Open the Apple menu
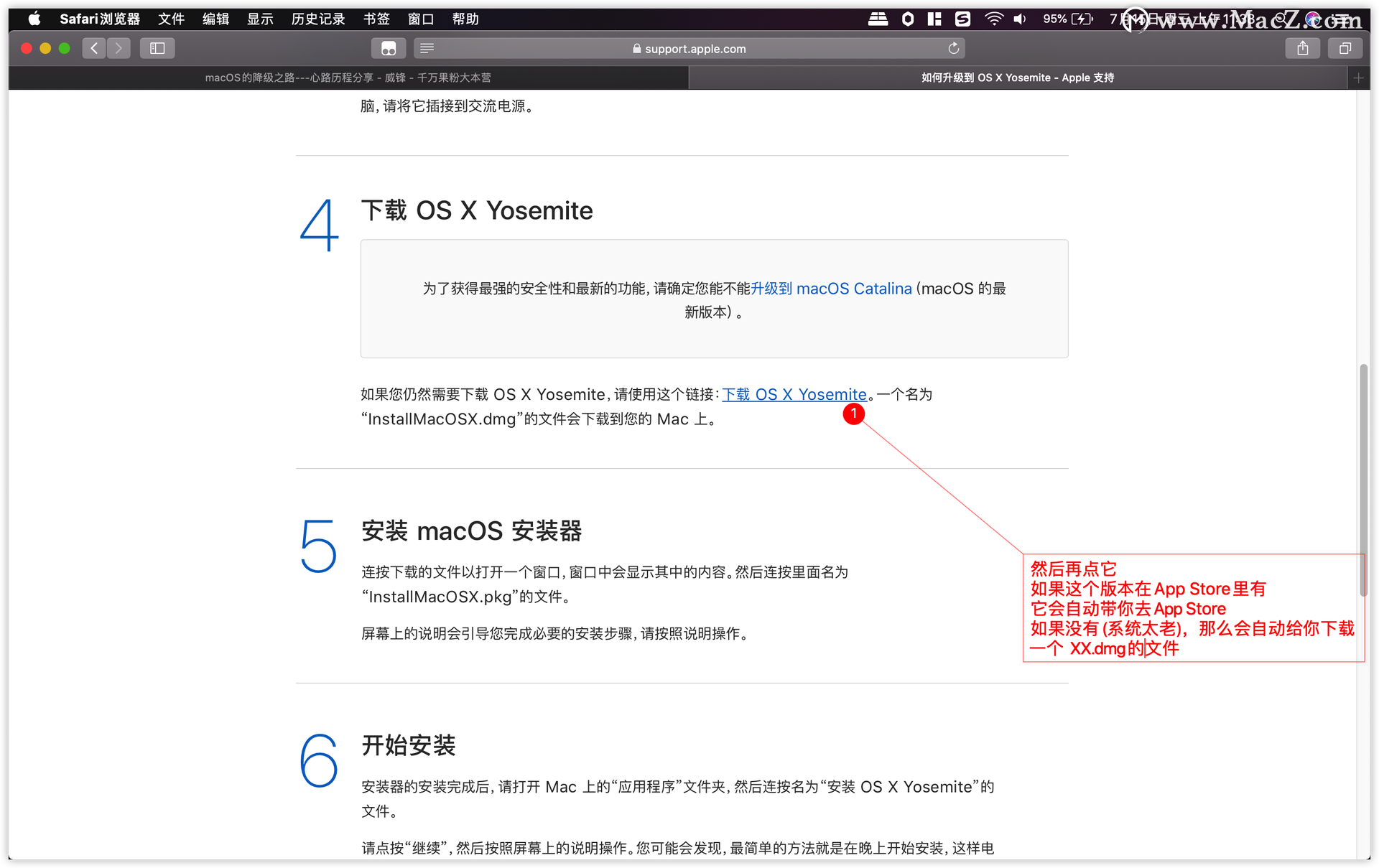 [x=34, y=19]
